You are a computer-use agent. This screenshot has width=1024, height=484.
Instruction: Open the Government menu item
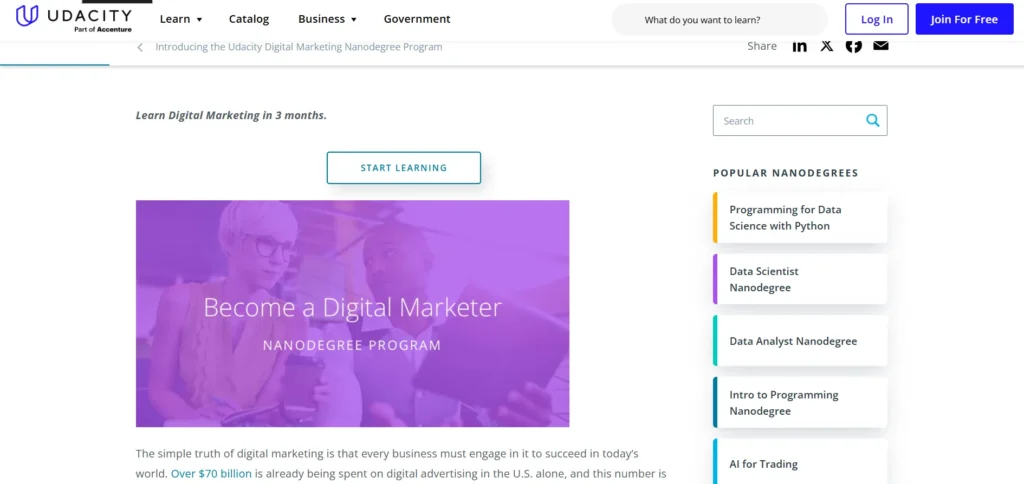[417, 19]
